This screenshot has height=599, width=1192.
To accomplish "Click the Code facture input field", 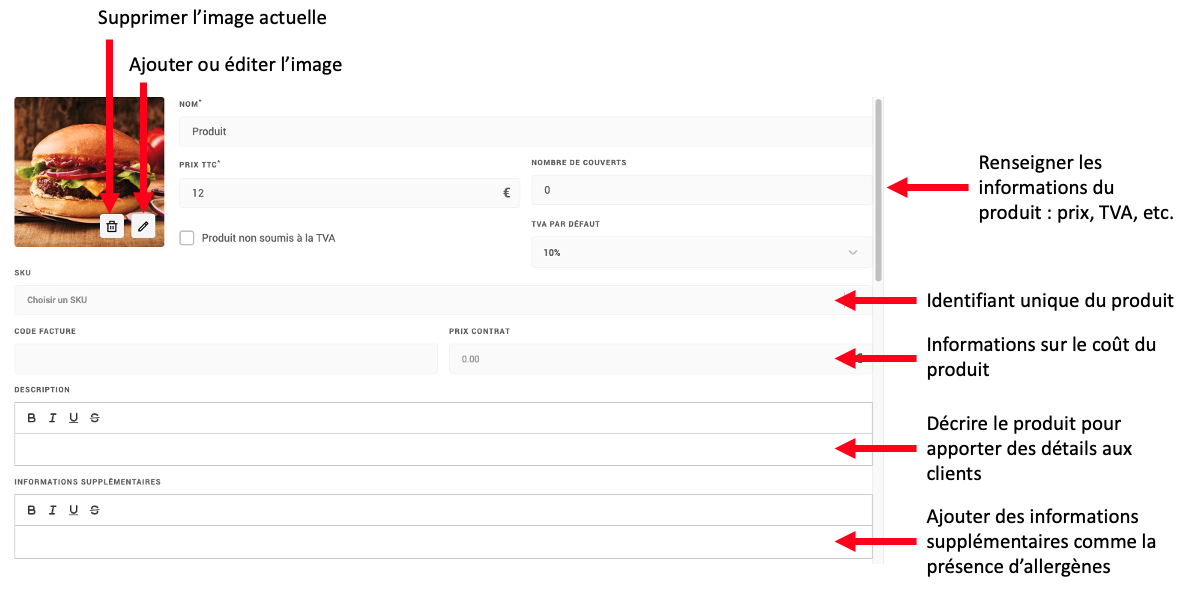I will pos(225,359).
